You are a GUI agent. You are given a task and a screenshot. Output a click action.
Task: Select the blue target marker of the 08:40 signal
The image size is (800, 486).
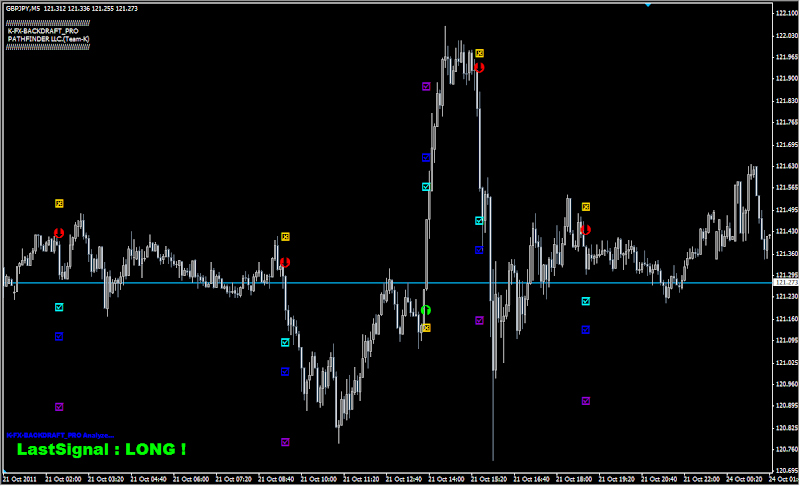285,372
